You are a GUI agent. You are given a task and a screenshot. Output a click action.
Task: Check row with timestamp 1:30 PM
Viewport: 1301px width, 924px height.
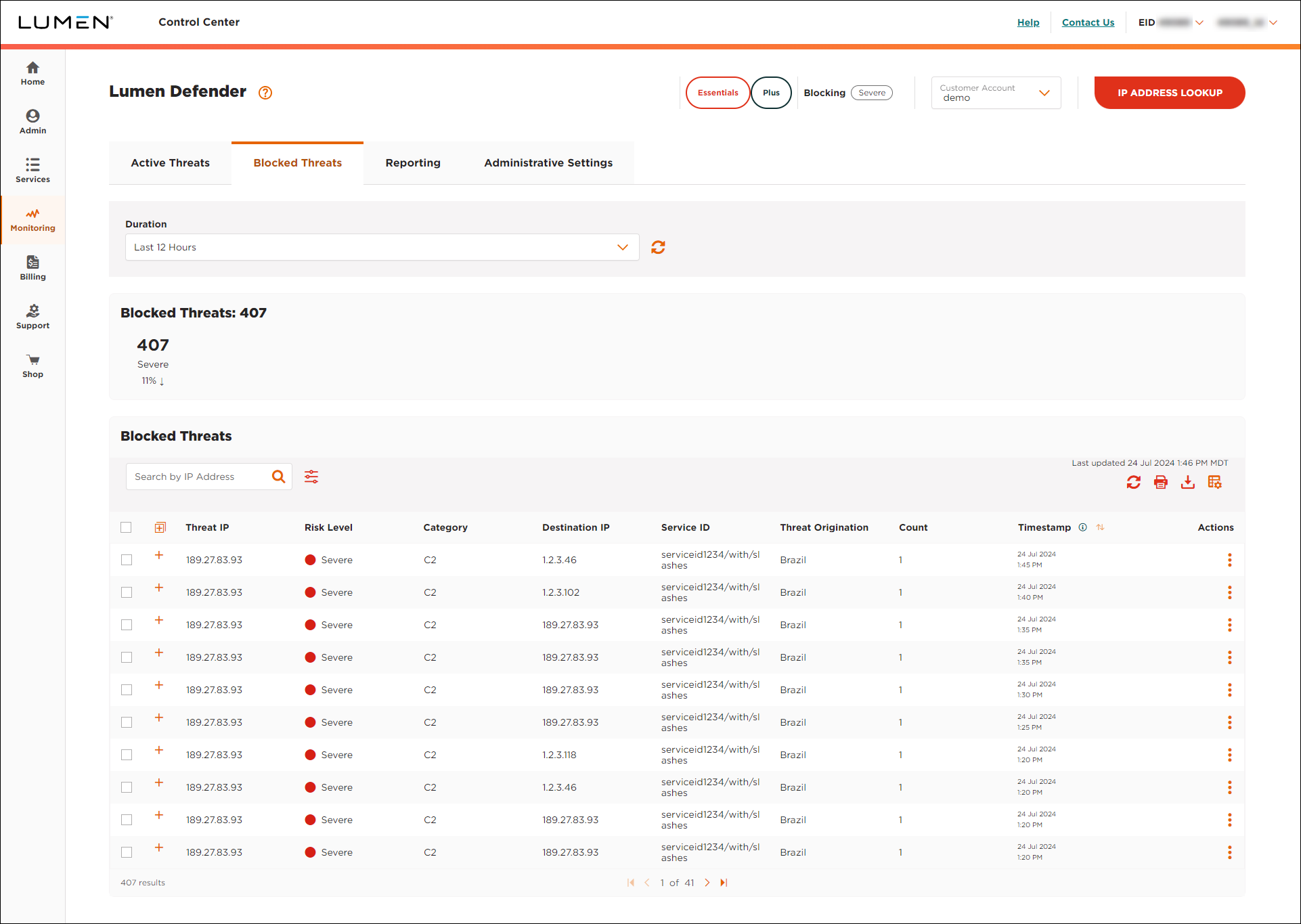pyautogui.click(x=127, y=690)
